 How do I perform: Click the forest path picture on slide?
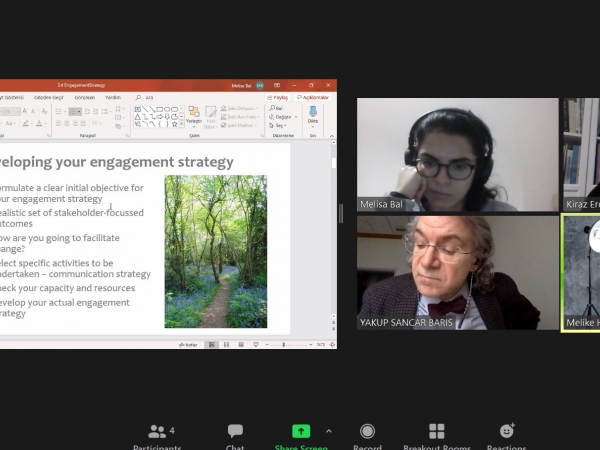pyautogui.click(x=216, y=251)
